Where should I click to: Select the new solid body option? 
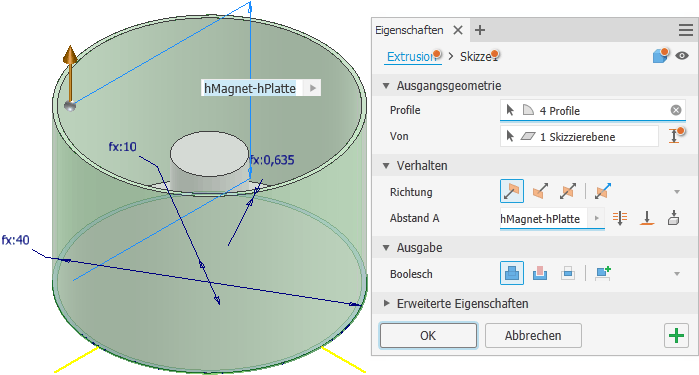pos(603,273)
